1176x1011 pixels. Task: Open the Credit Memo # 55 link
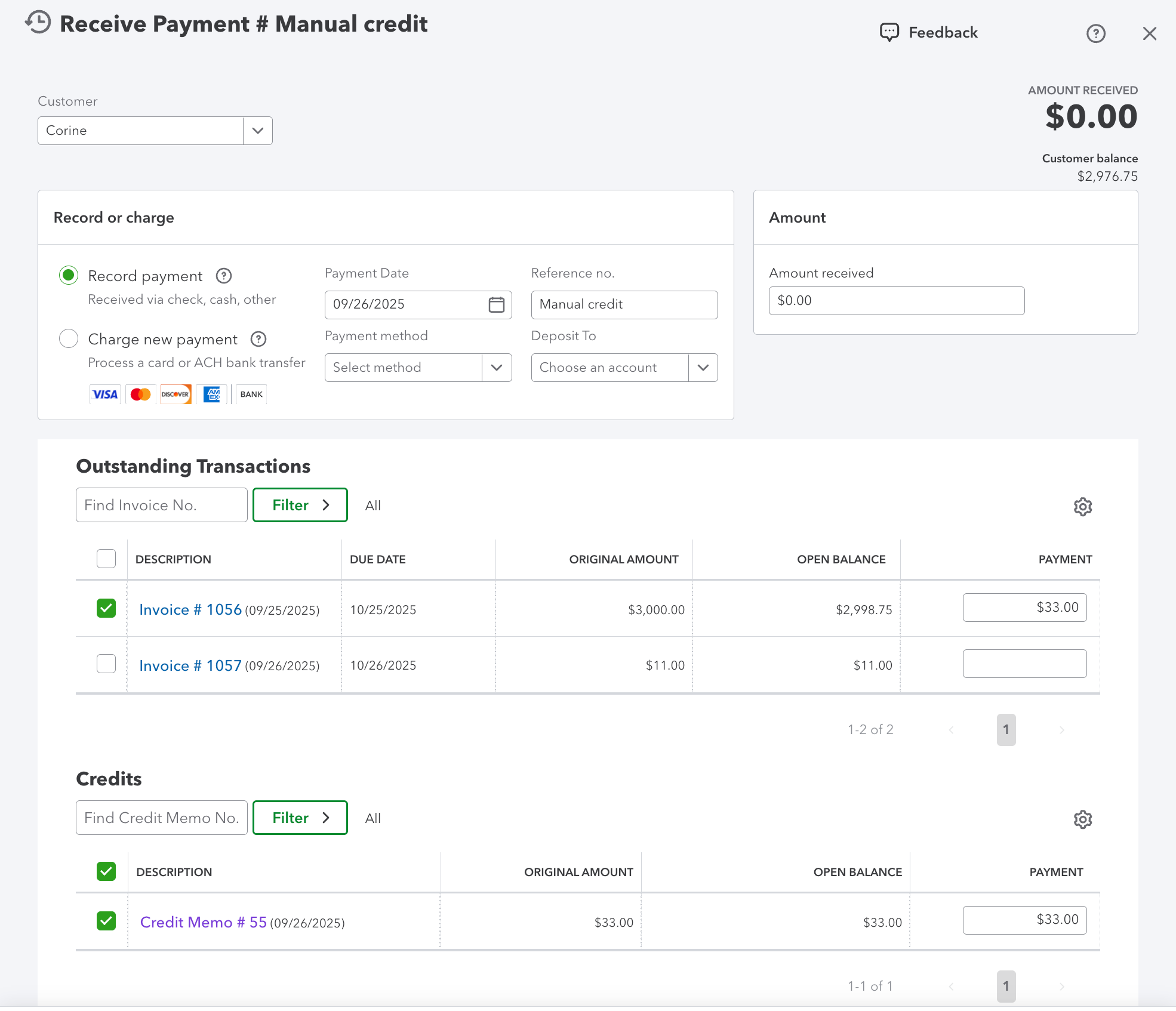click(203, 922)
